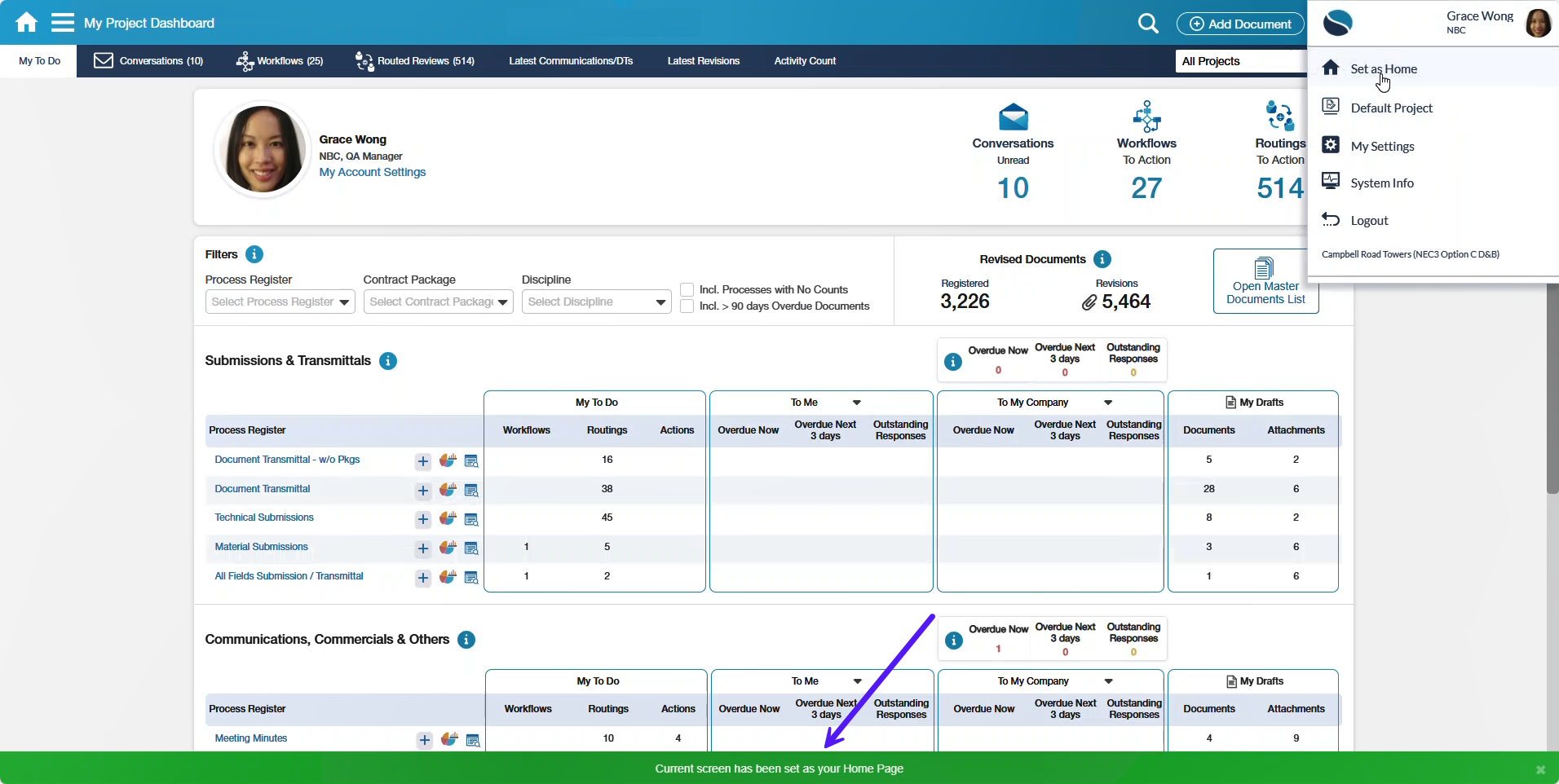1559x784 pixels.
Task: Click the Home icon in top bar
Action: coord(26,22)
